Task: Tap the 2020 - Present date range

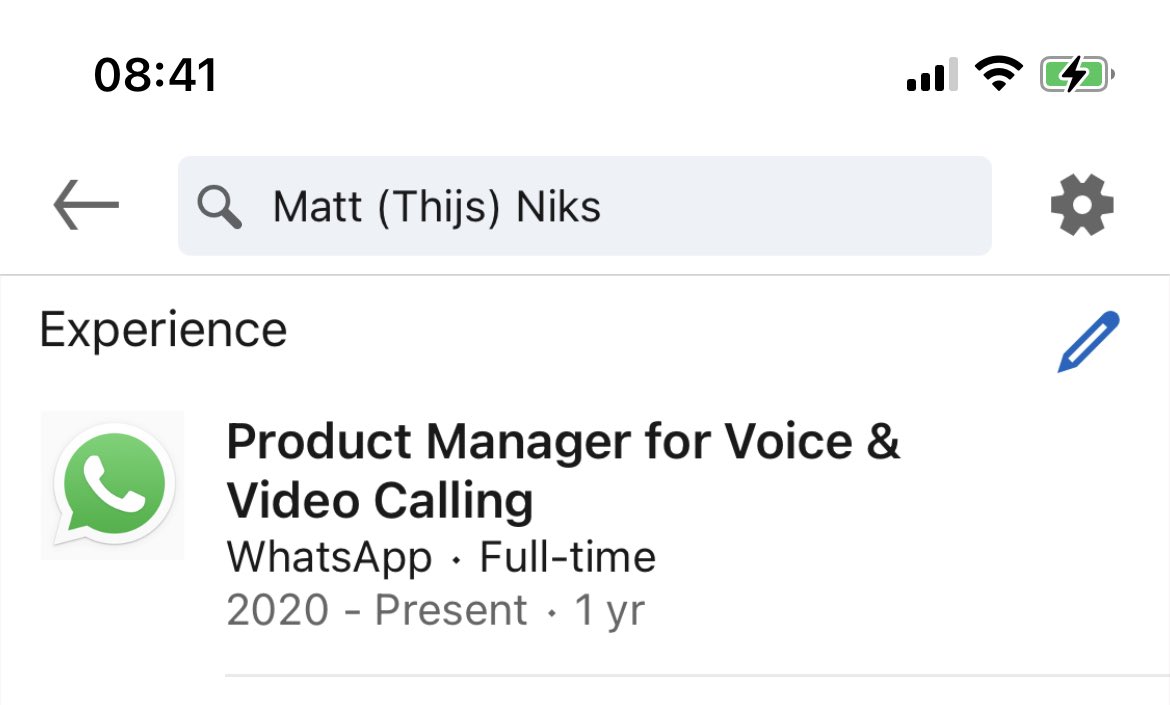Action: tap(377, 610)
